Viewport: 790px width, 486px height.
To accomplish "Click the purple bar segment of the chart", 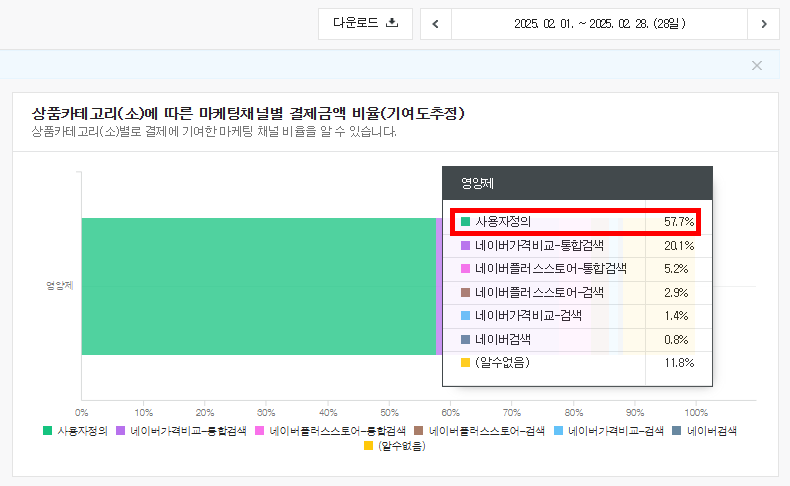I will pos(439,286).
